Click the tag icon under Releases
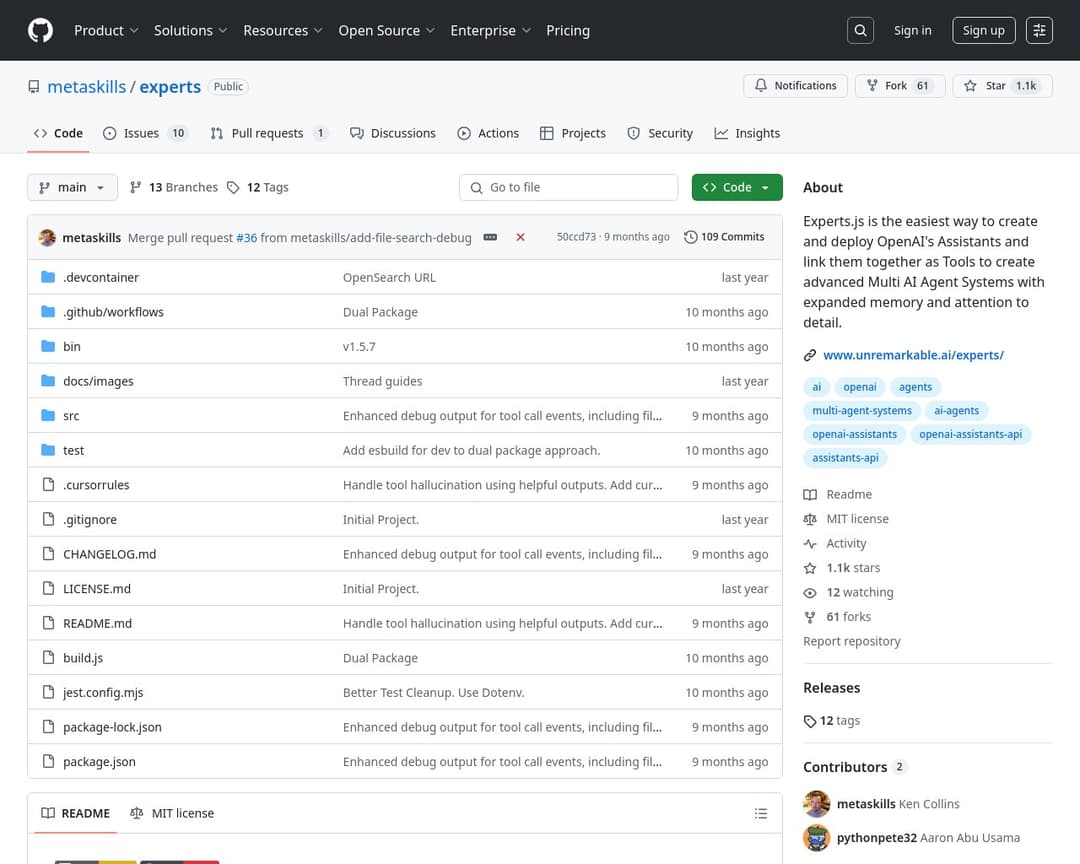The height and width of the screenshot is (864, 1080). click(809, 721)
